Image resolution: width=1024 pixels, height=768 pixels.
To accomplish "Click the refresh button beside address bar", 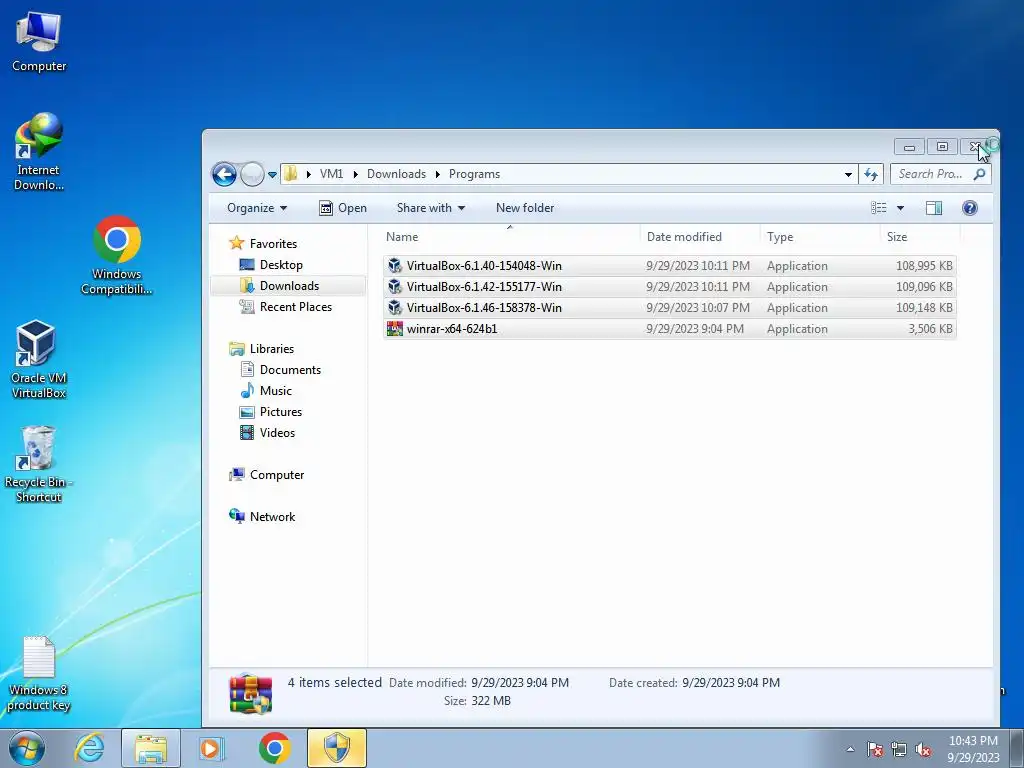I will click(871, 174).
